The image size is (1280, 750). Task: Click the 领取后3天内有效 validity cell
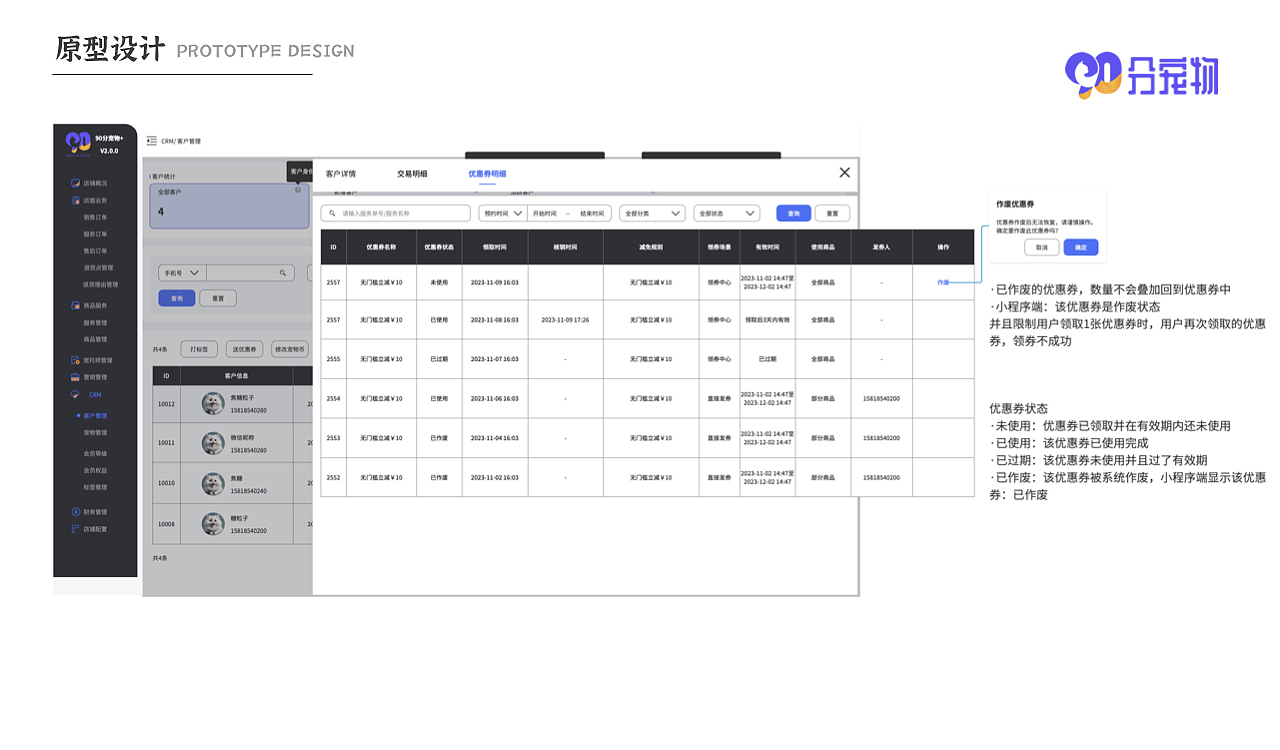point(768,320)
